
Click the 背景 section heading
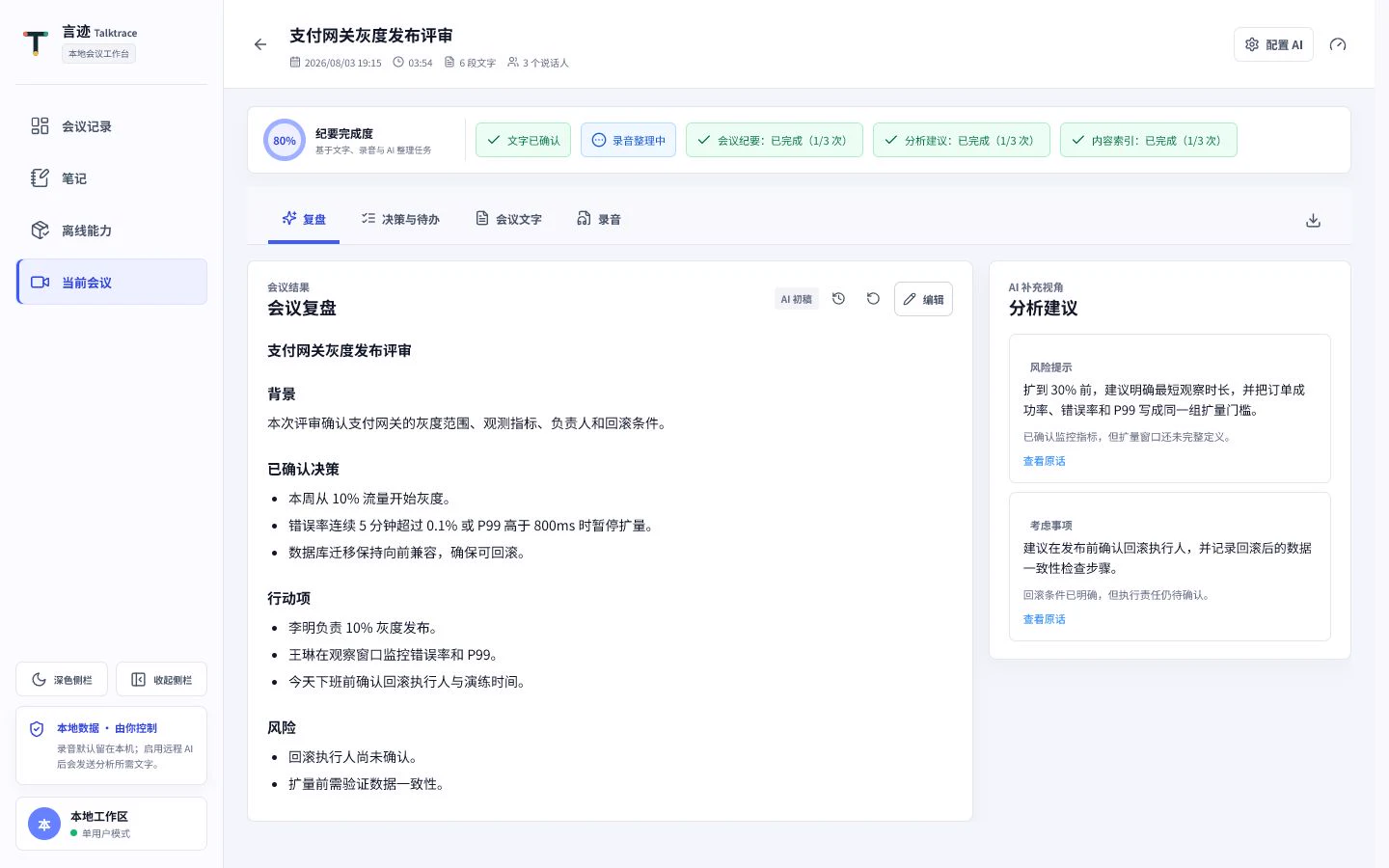coord(282,394)
